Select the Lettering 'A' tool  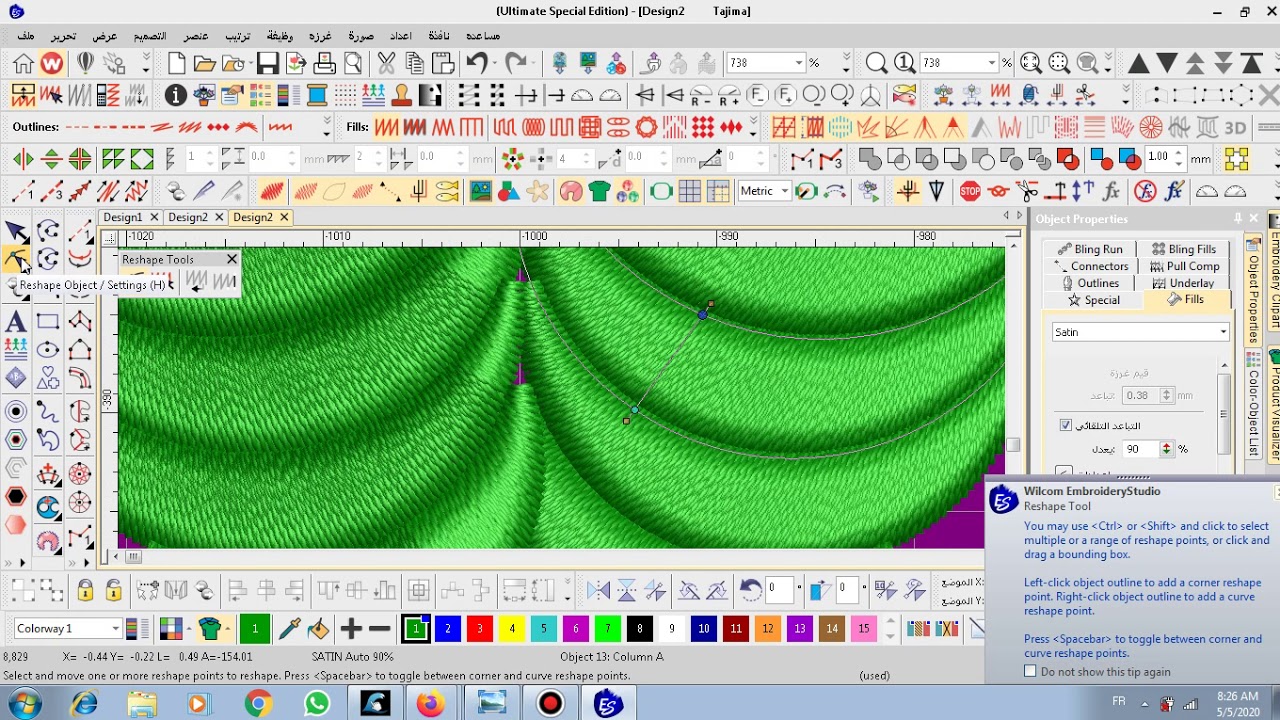pyautogui.click(x=16, y=321)
